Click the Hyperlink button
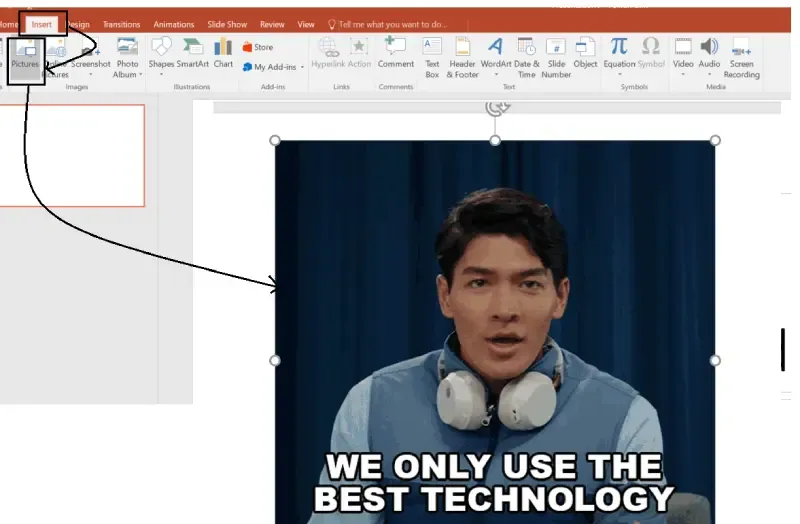Viewport: 800px width, 524px height. point(329,54)
